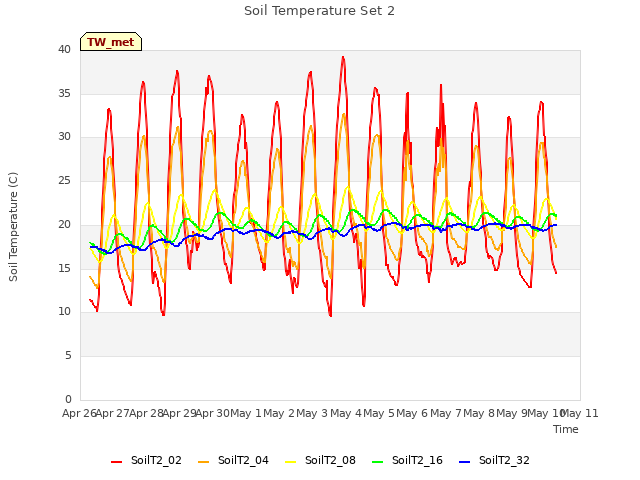This screenshot has height=480, width=640.
Task: Click the May 1 x-axis label
Action: (x=246, y=413)
